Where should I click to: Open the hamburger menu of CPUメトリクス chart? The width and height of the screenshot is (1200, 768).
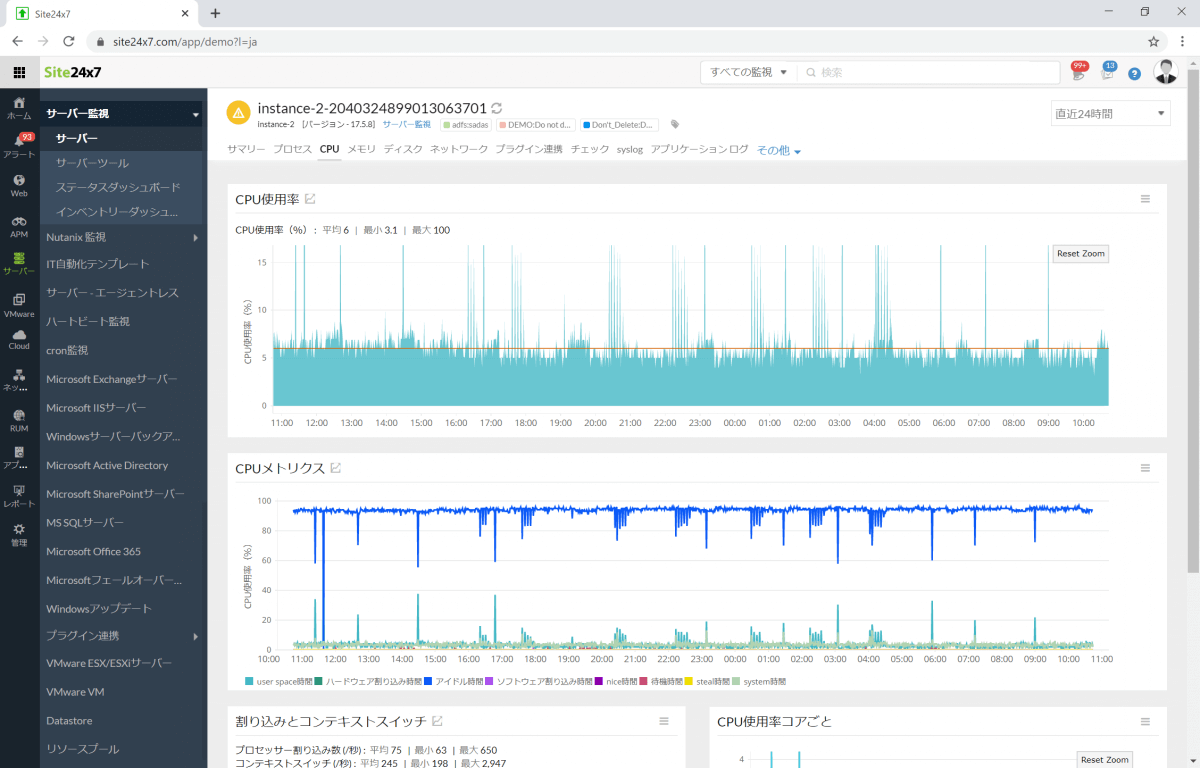pyautogui.click(x=1146, y=468)
